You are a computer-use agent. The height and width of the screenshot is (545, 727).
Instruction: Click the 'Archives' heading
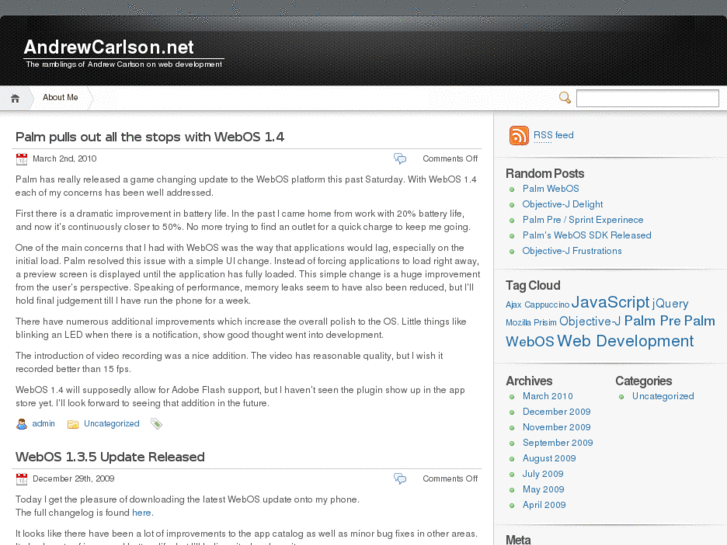[529, 381]
